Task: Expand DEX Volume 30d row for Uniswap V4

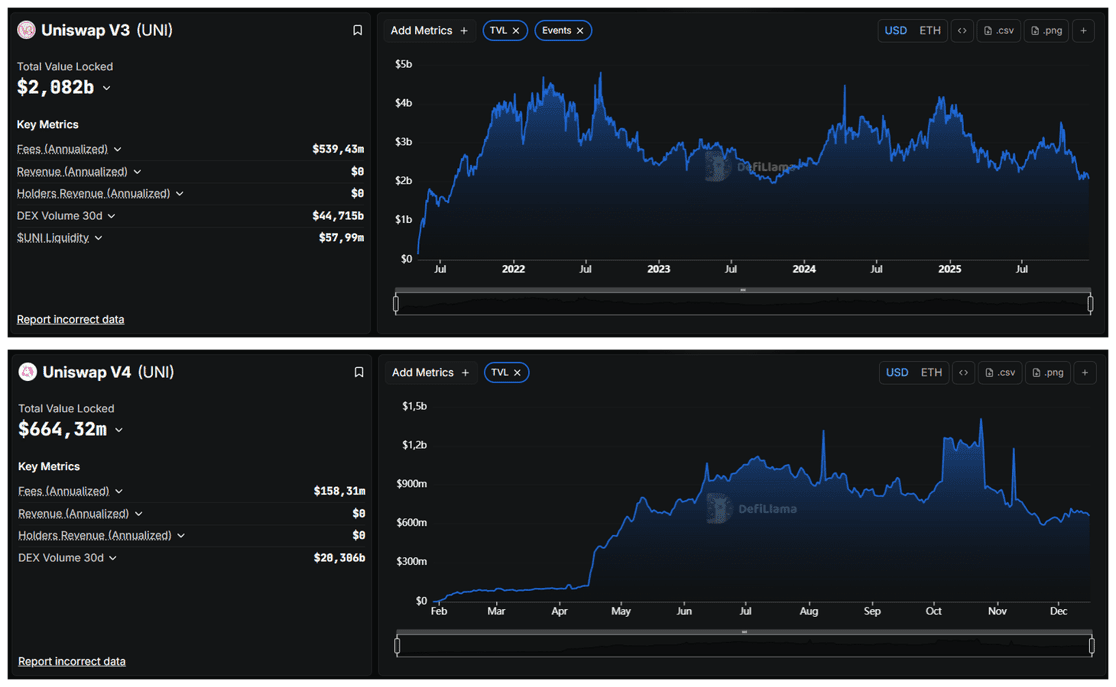Action: point(112,558)
